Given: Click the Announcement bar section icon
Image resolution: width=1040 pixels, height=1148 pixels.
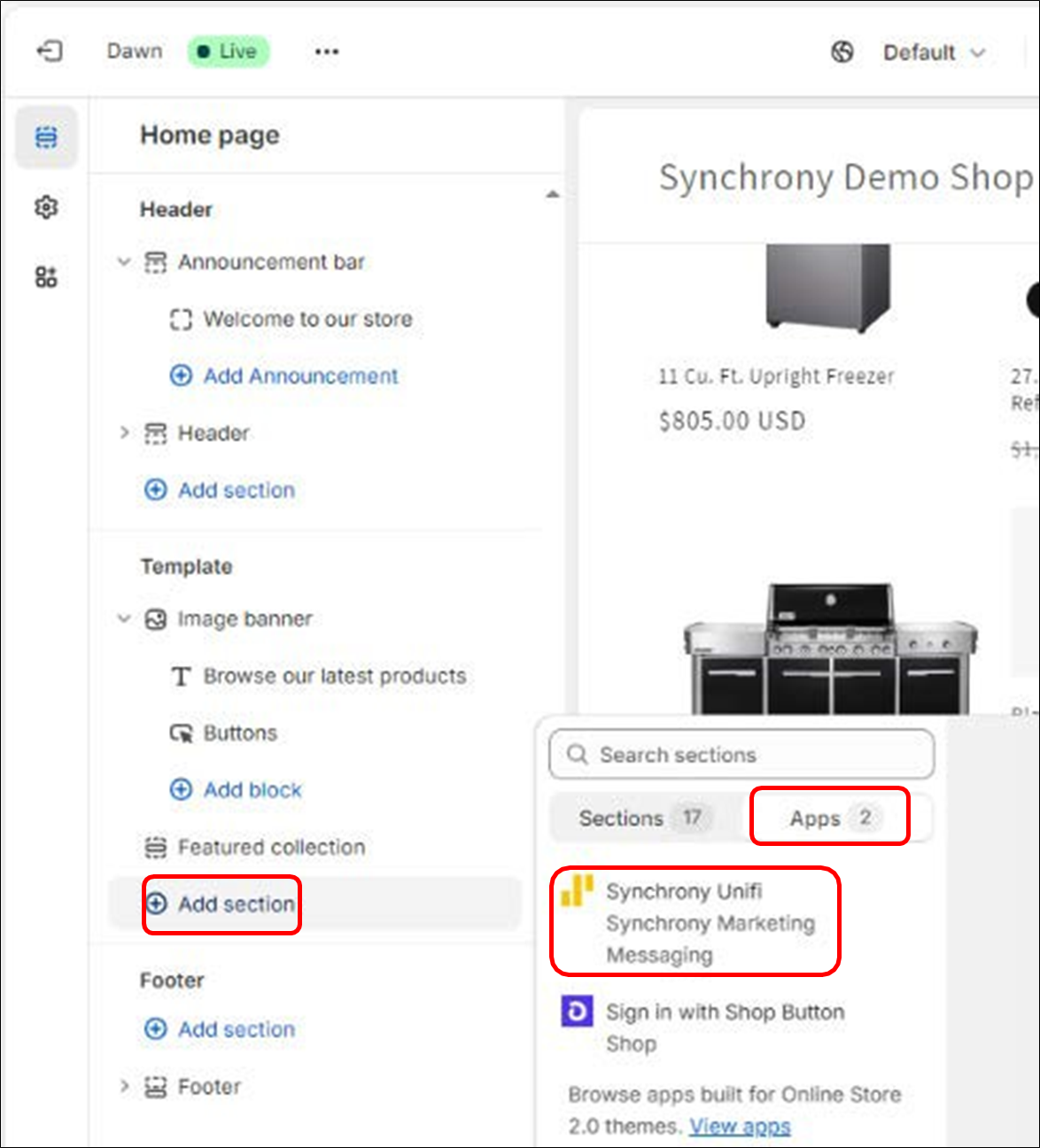Looking at the screenshot, I should coord(156,262).
